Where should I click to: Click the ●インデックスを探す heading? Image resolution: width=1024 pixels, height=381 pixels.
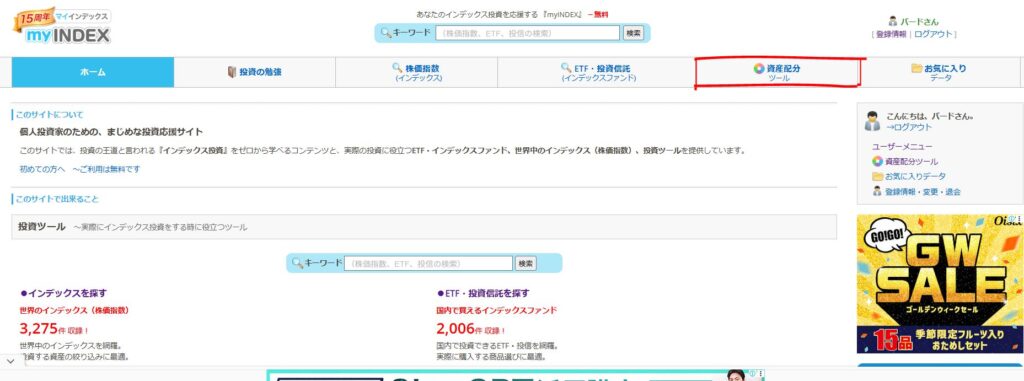(63, 293)
